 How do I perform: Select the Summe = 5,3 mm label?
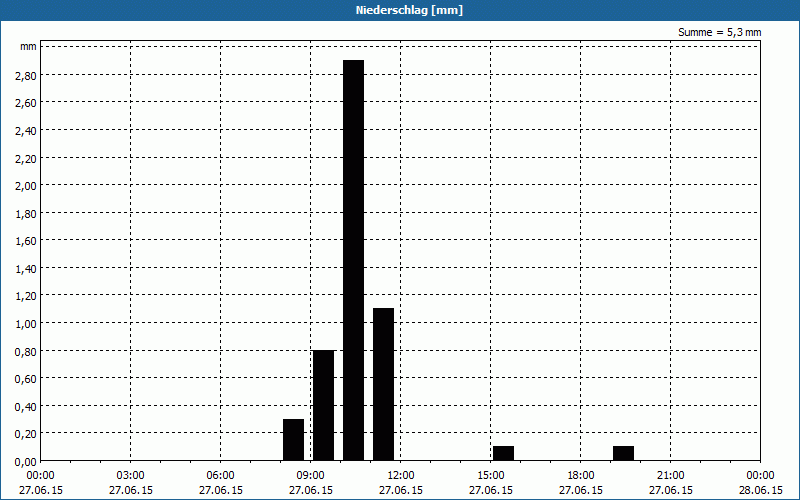pyautogui.click(x=719, y=33)
